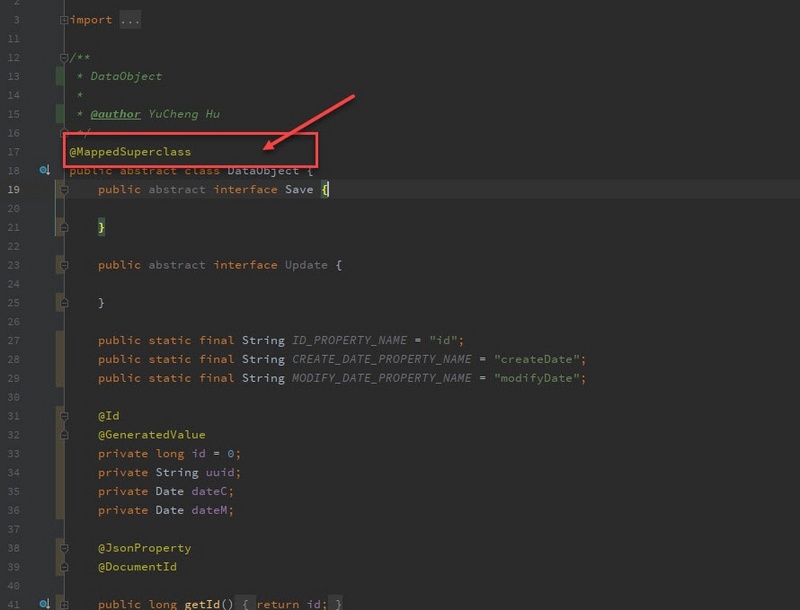Click the 'uuid' field name
Viewport: 800px width, 610px height.
pyautogui.click(x=220, y=472)
